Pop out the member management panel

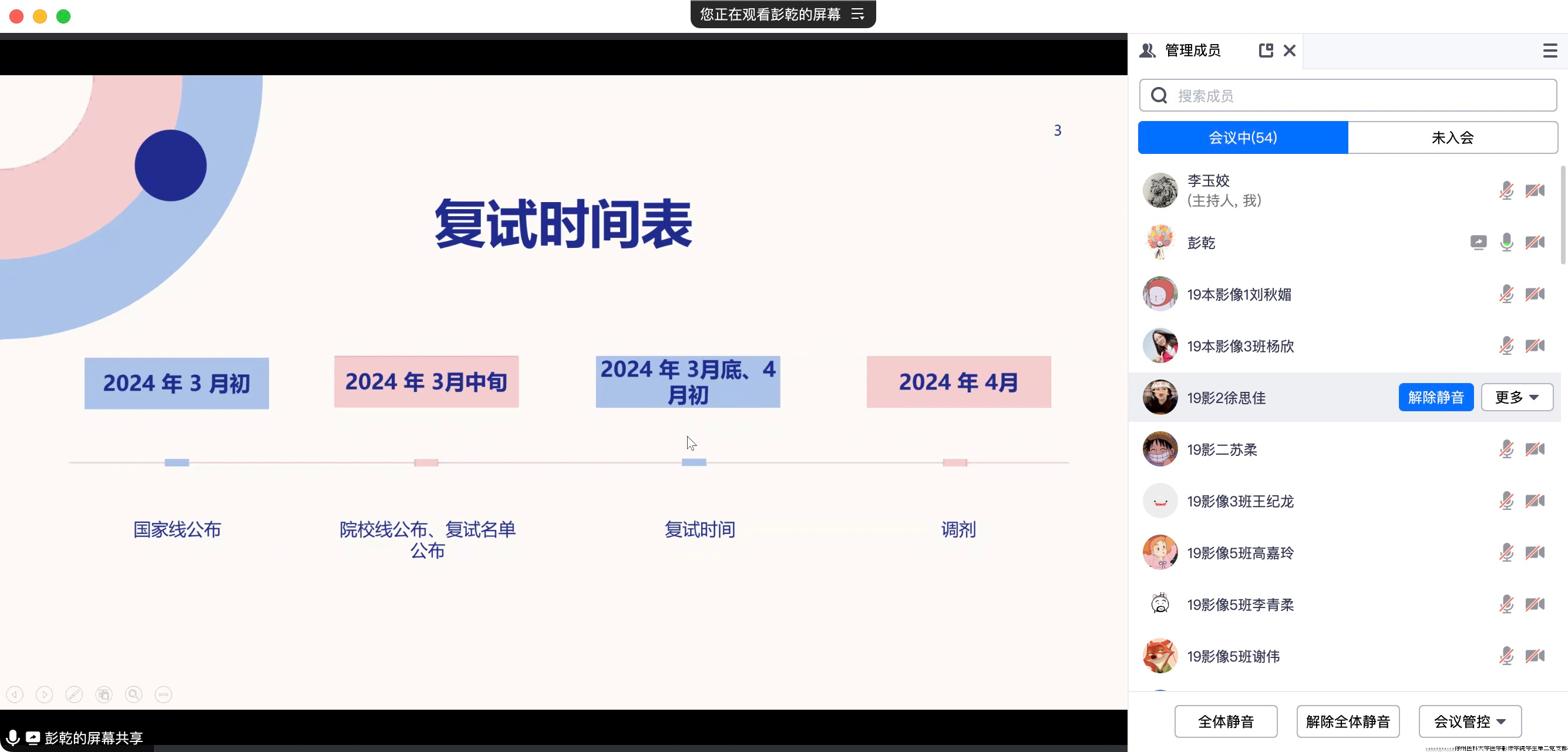1266,51
